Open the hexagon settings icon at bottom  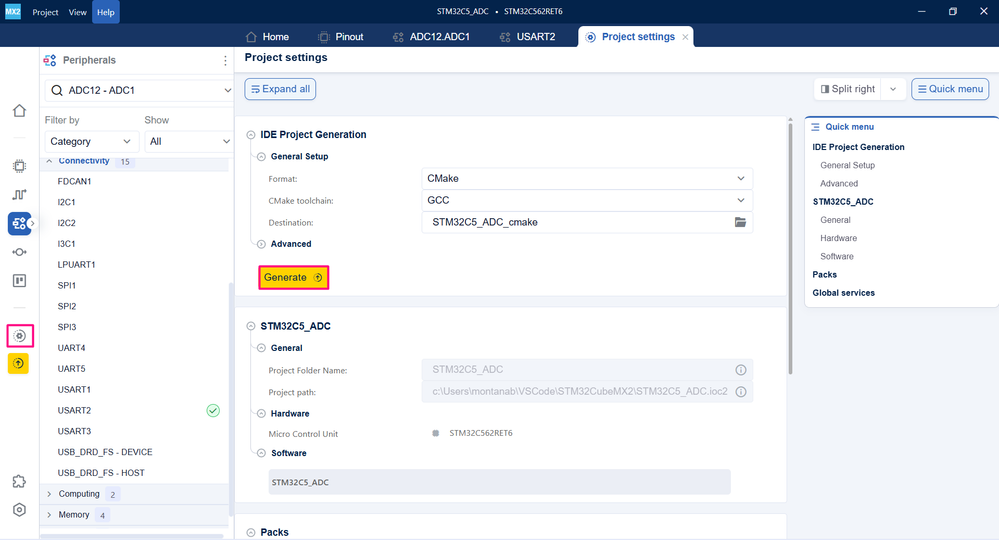click(19, 510)
